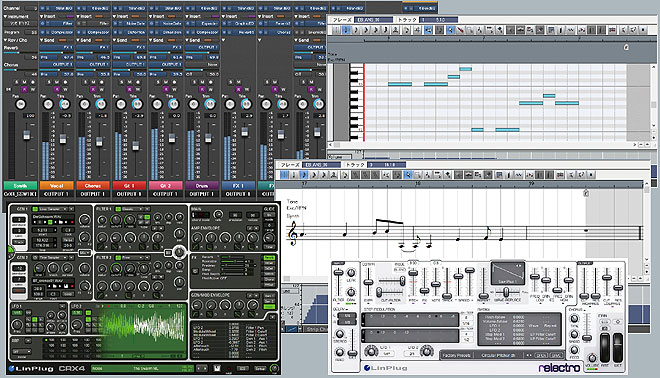Click the wave display in relectro plugin
Screen dimensions: 660x378
508,273
